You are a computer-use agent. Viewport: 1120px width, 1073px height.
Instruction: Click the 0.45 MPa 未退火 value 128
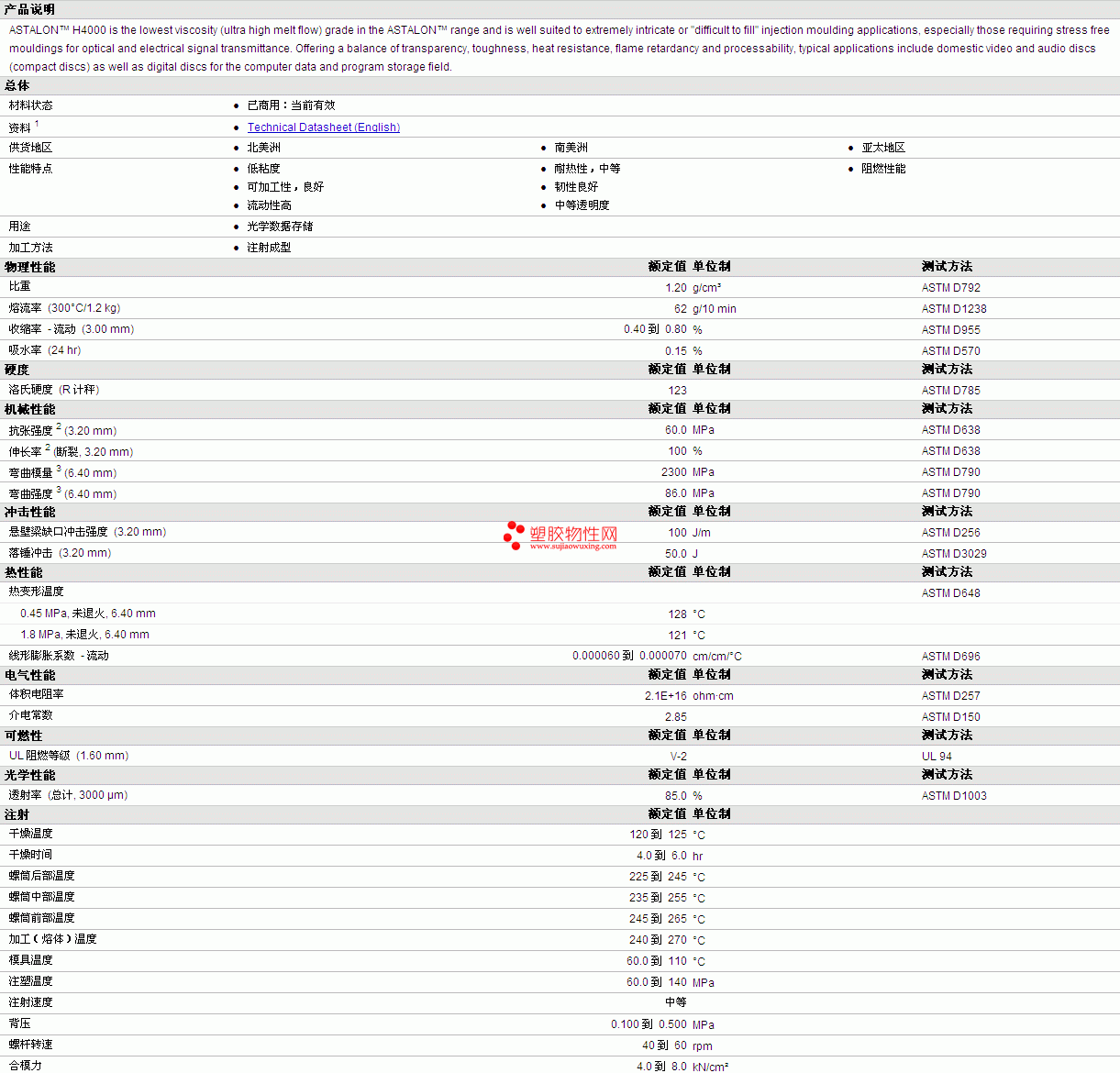click(x=678, y=614)
